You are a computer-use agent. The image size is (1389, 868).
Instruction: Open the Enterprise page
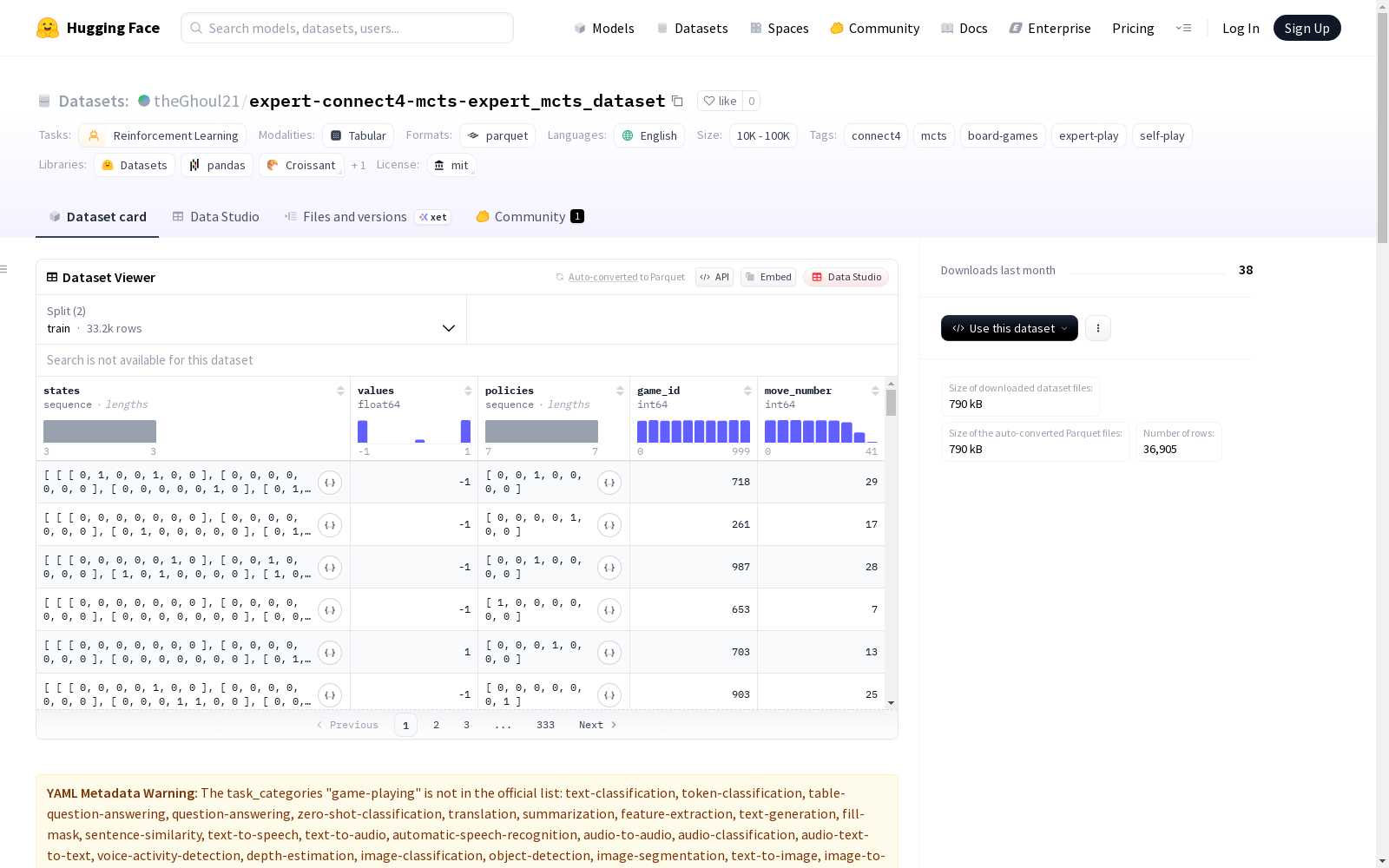(1050, 28)
